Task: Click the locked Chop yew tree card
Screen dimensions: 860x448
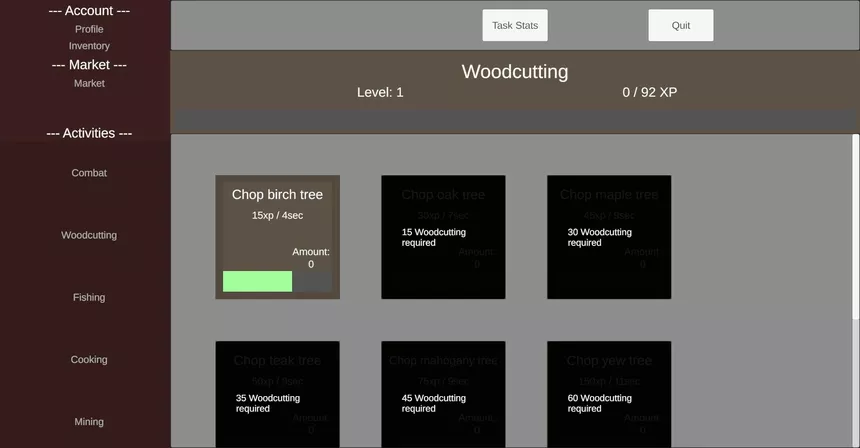Action: click(609, 394)
